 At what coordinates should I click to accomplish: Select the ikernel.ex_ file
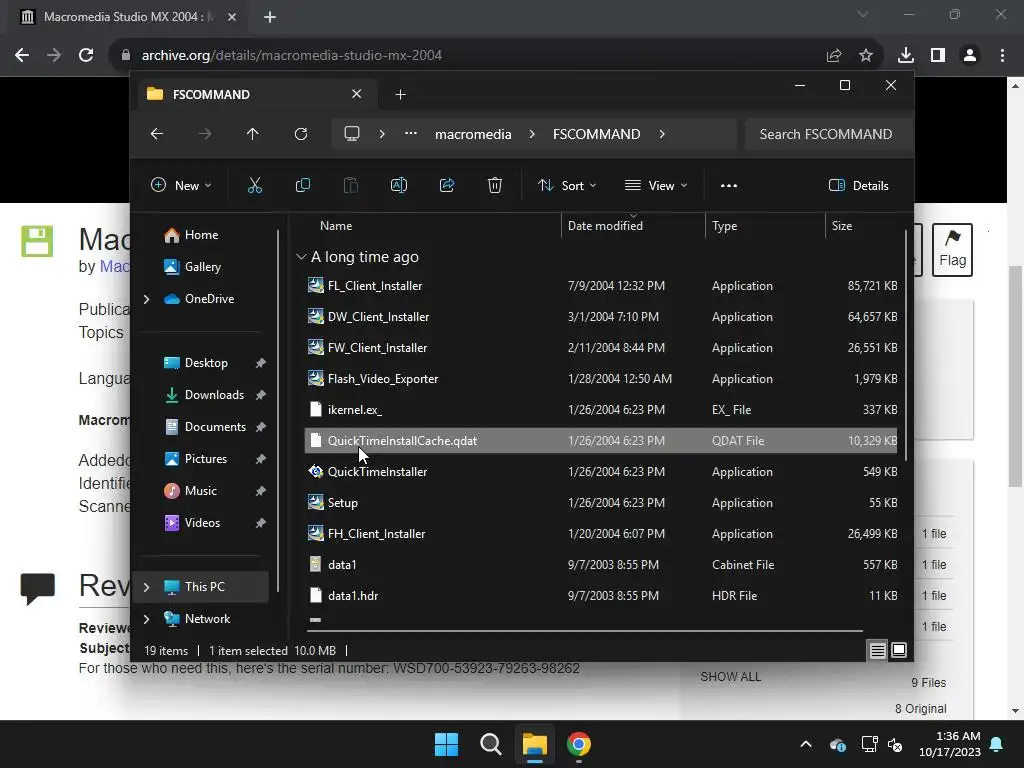601,409
